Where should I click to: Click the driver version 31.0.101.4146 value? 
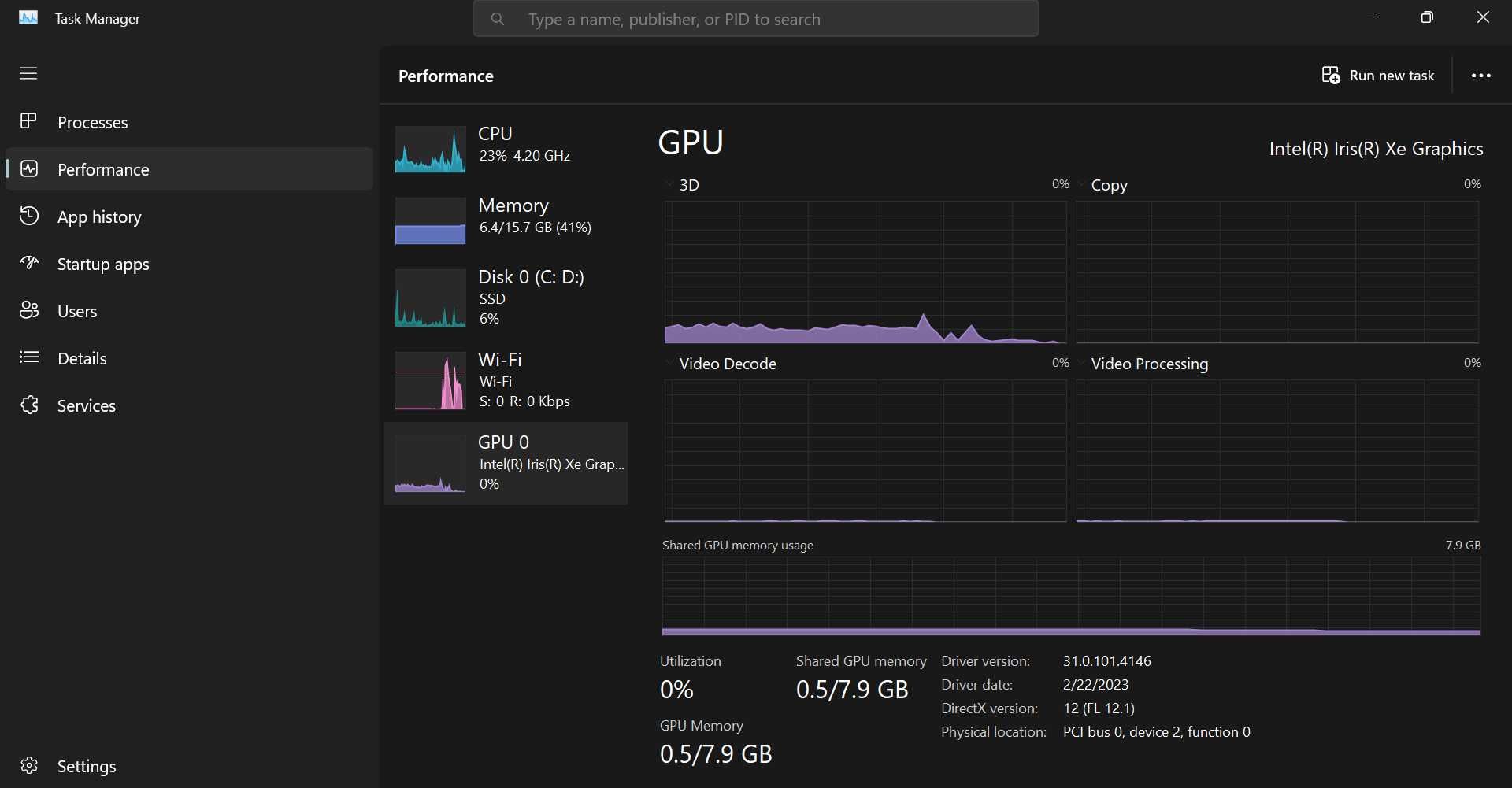coord(1107,661)
